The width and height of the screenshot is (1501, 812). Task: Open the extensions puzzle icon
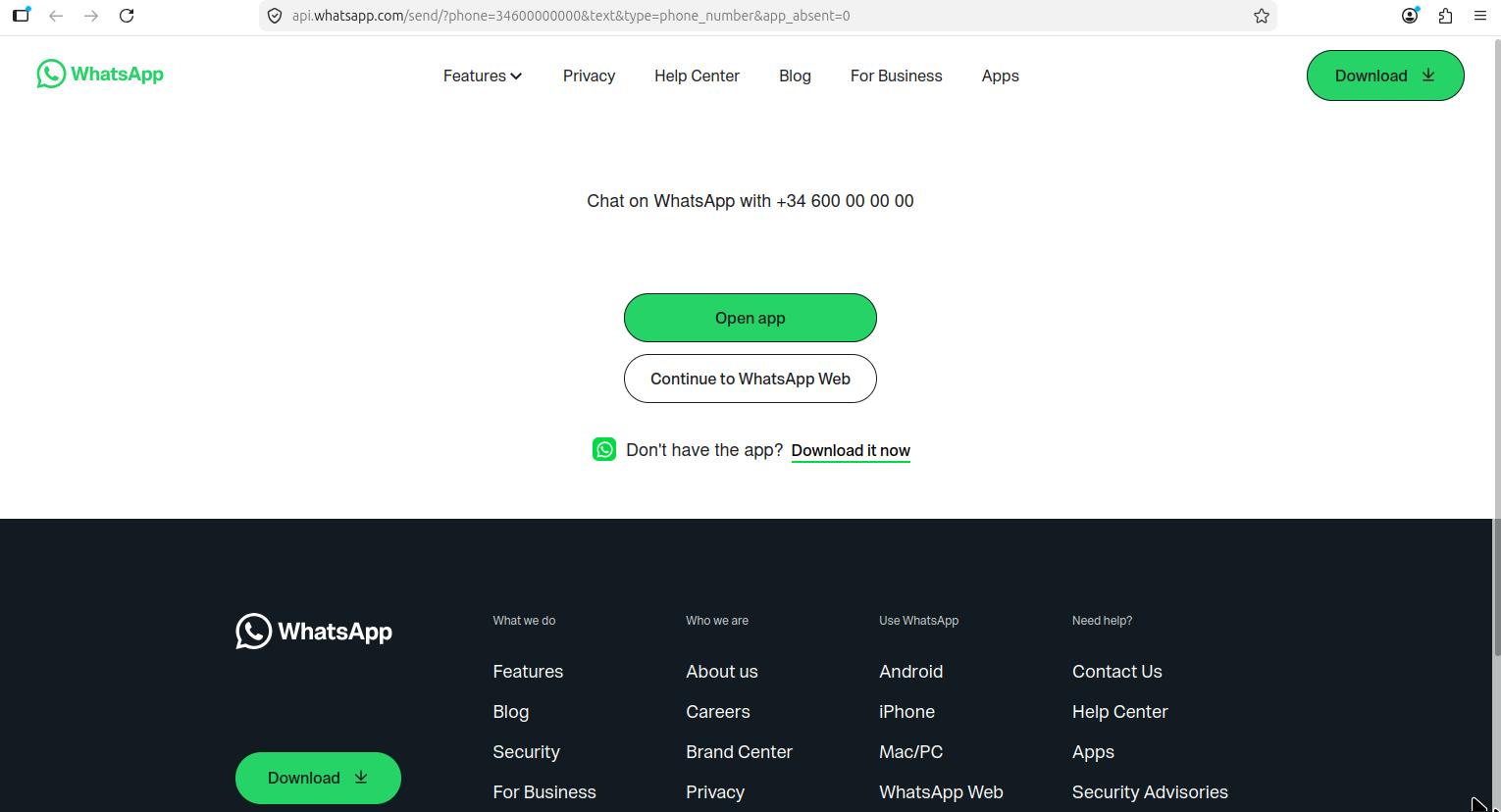(x=1445, y=16)
